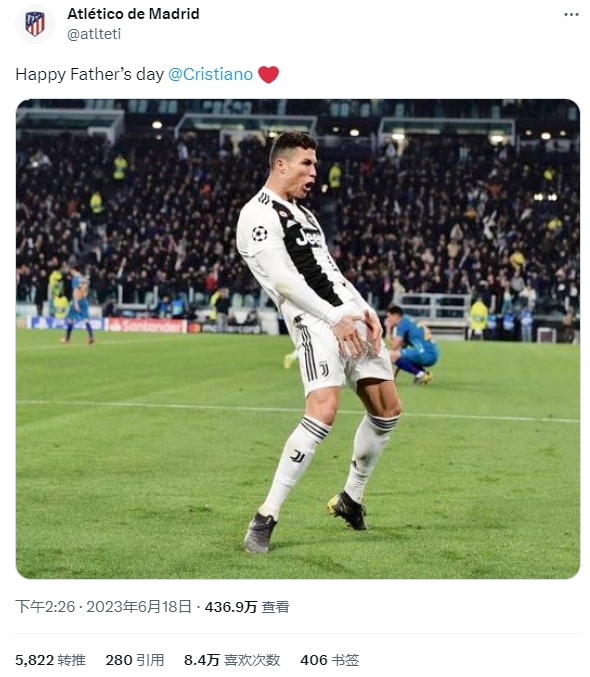Click the 引用 label
This screenshot has width=590, height=677.
pos(150,660)
